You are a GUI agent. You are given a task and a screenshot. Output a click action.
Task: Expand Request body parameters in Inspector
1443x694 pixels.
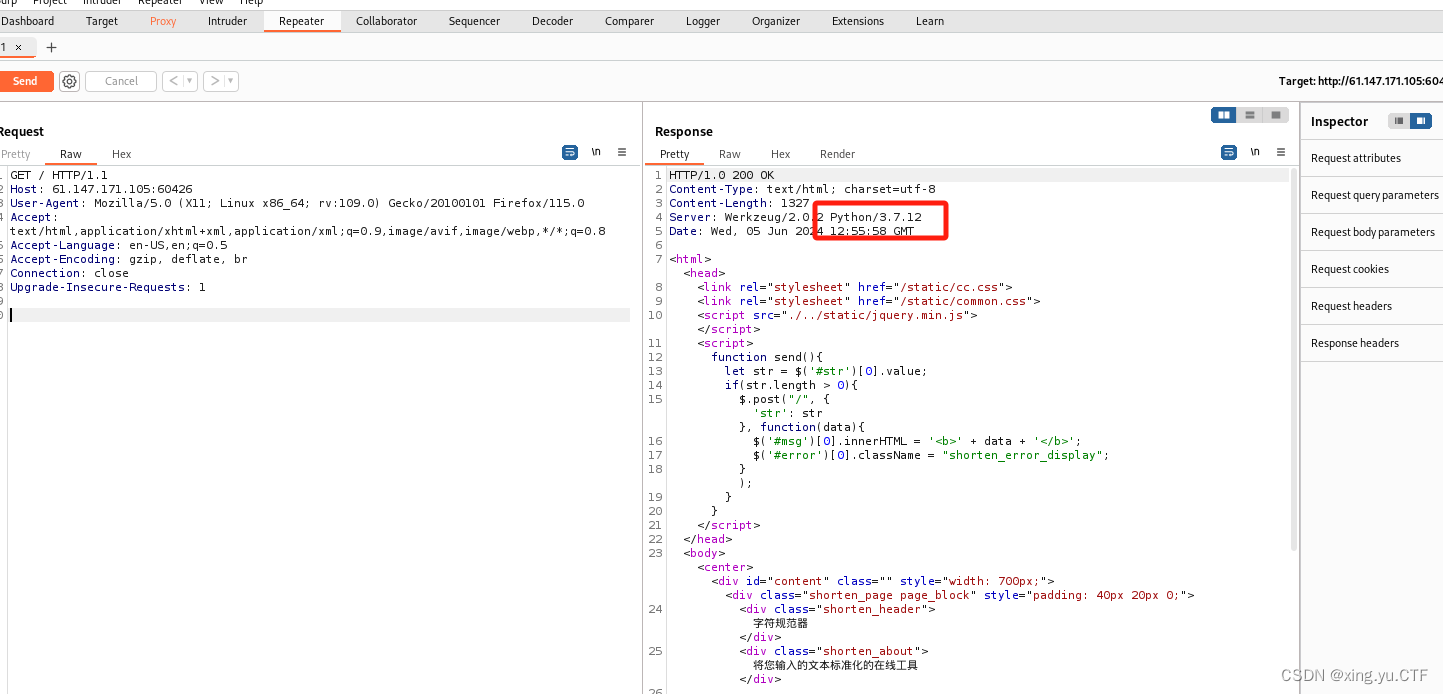(x=1371, y=232)
